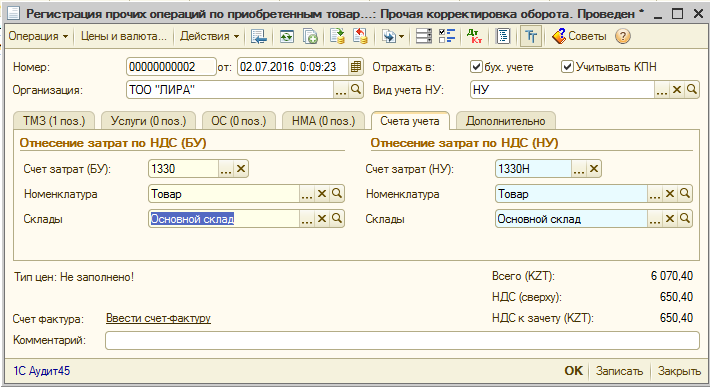Click the post document icon with green arrow
This screenshot has height=390, width=710.
(x=337, y=36)
